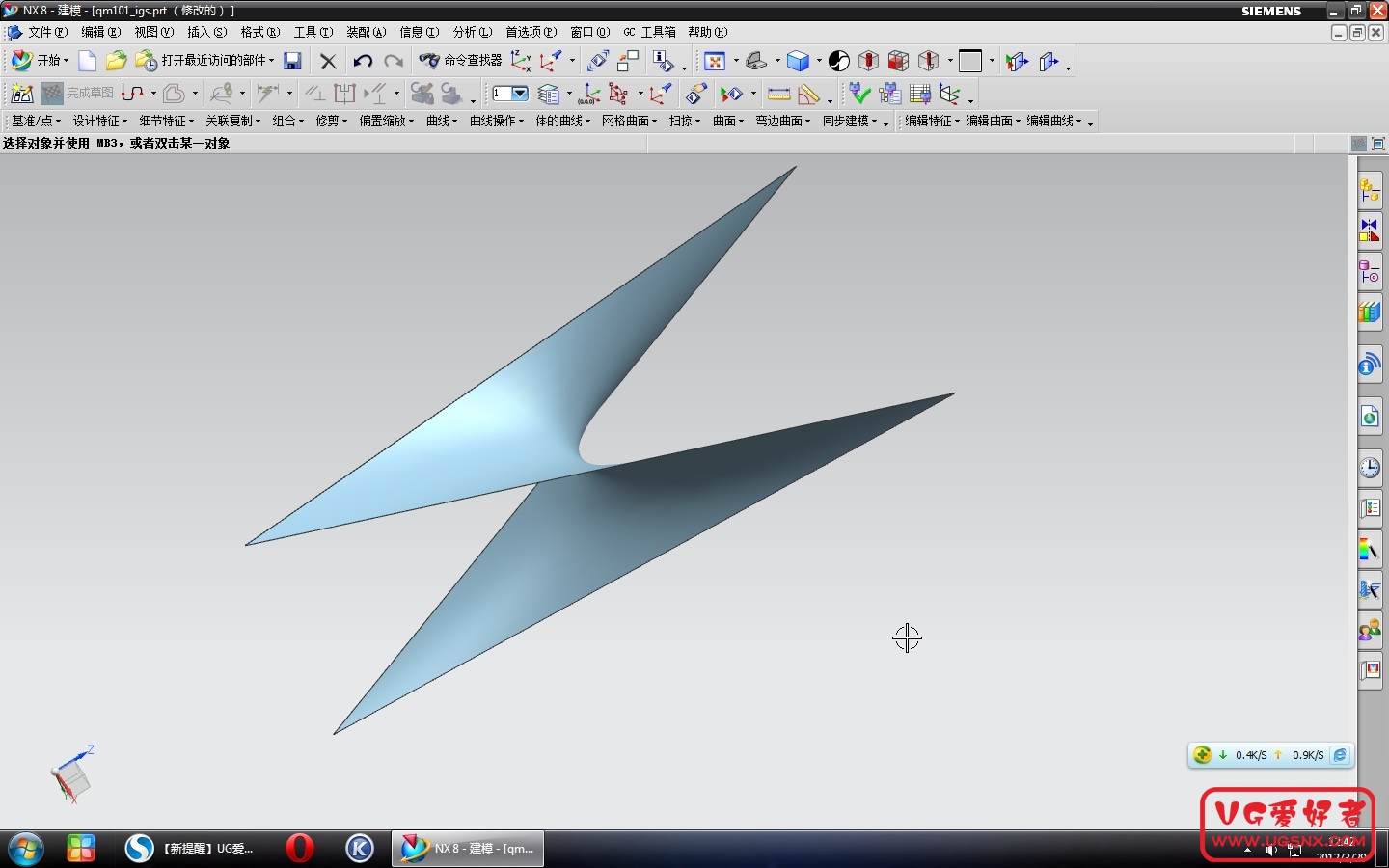This screenshot has width=1389, height=868.
Task: Click the view triad in viewport corner
Action: tap(72, 774)
